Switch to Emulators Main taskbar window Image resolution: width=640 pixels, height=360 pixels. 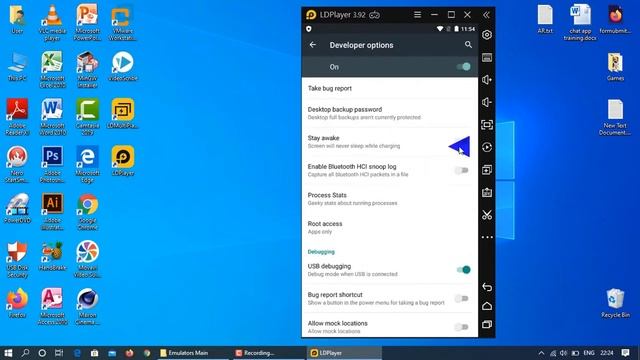pos(193,353)
